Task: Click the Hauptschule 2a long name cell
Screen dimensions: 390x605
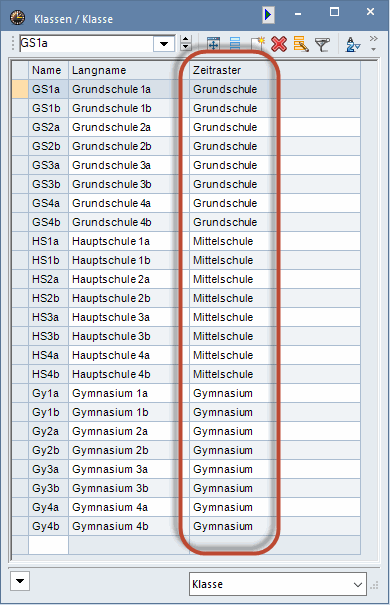Action: click(x=129, y=279)
